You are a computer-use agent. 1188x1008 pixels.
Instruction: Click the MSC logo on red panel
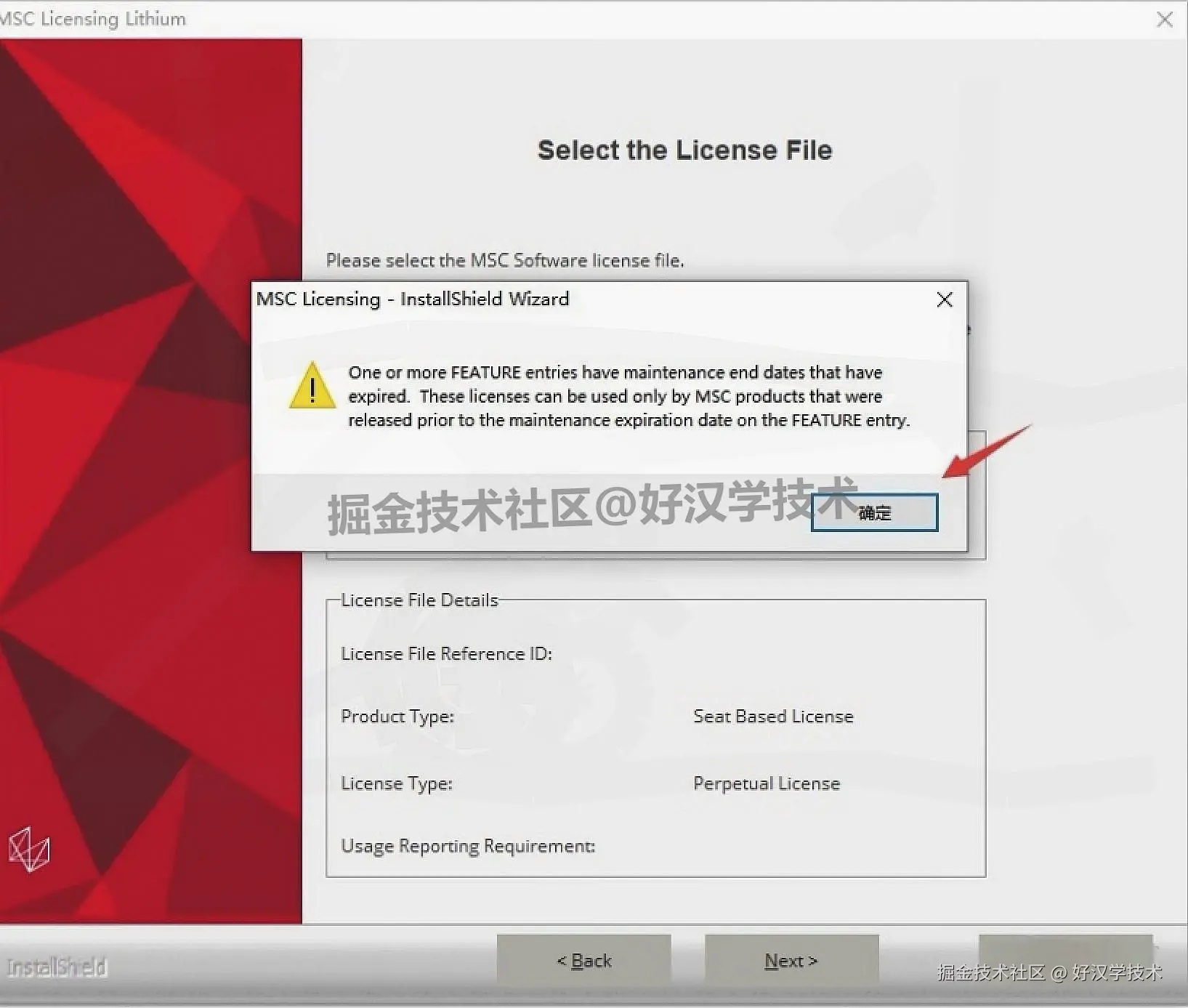pos(29,849)
